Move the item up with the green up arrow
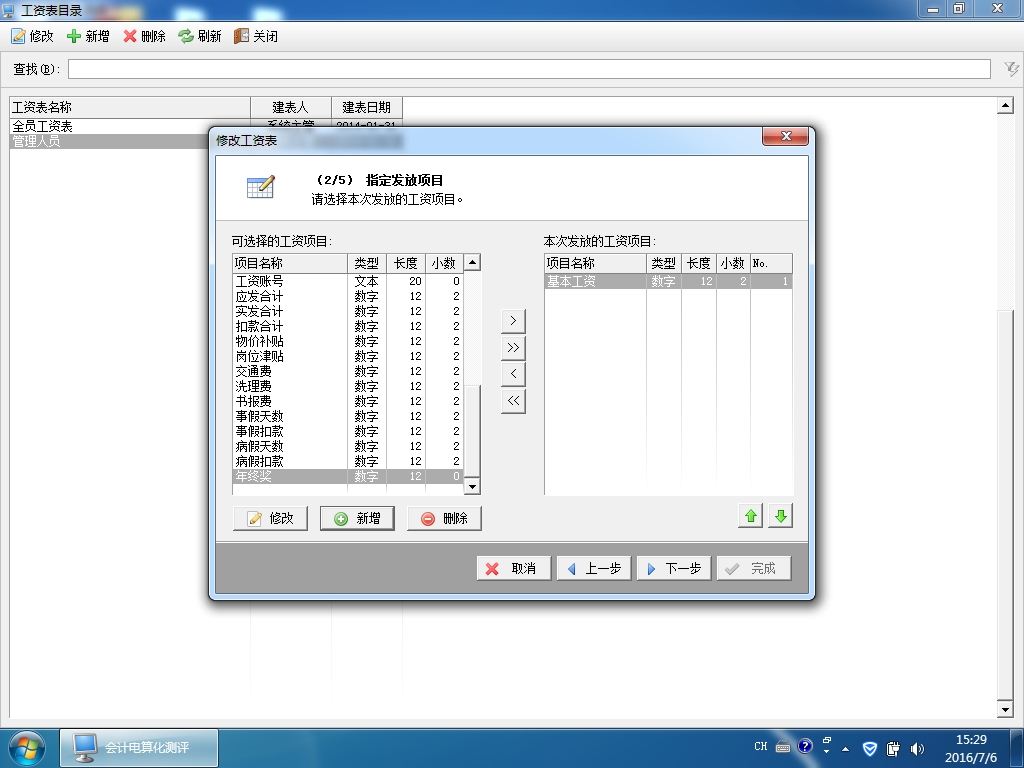The height and width of the screenshot is (768, 1024). pyautogui.click(x=750, y=516)
